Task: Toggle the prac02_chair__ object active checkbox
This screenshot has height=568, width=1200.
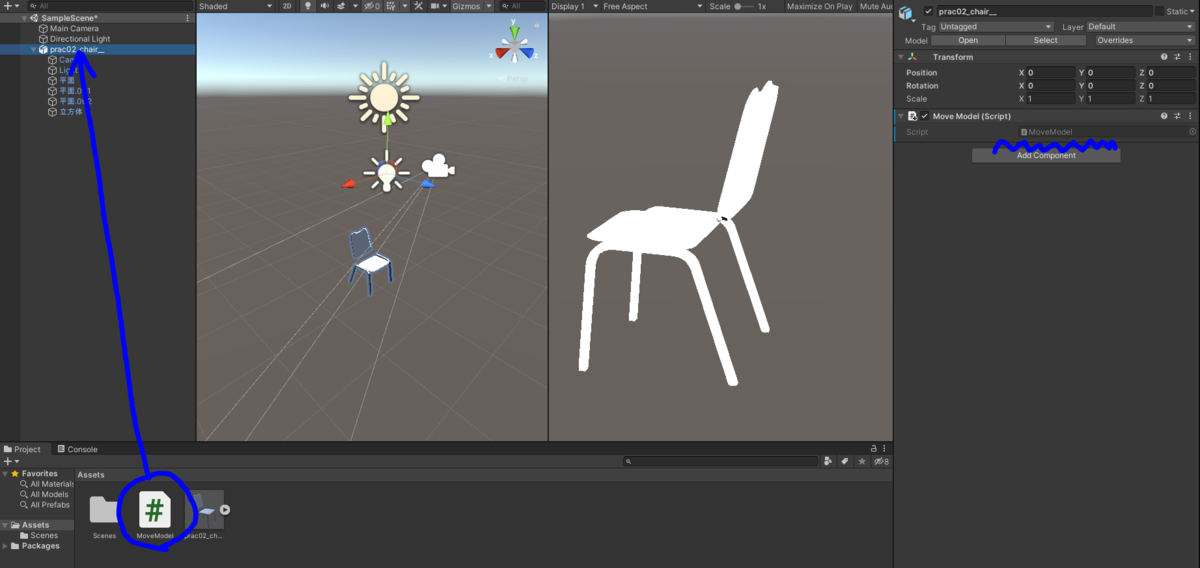Action: tap(928, 11)
